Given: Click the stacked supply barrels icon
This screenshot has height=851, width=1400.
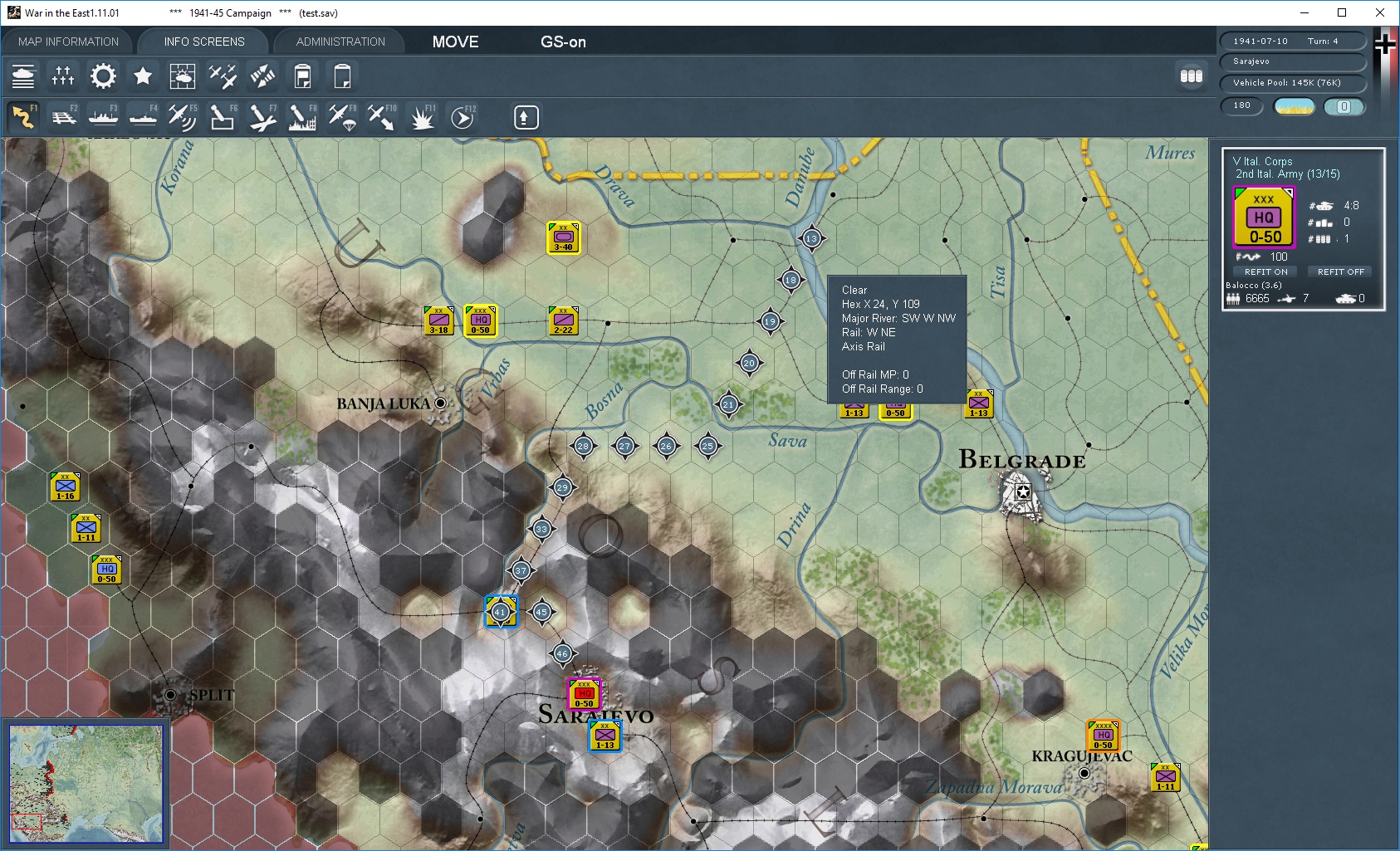Looking at the screenshot, I should (1192, 76).
